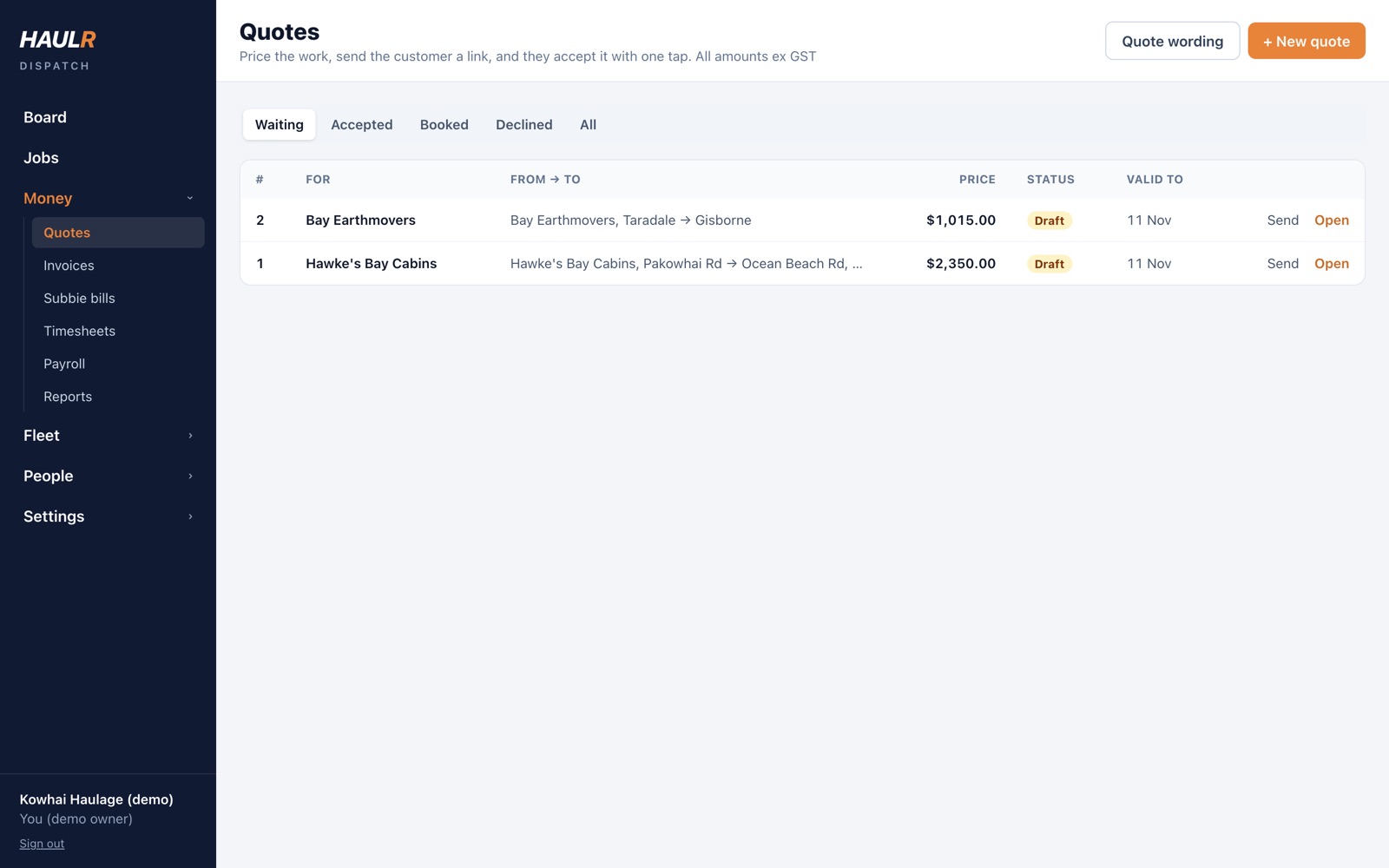This screenshot has height=868, width=1389.
Task: Switch to the Waiting tab
Action: pos(280,125)
